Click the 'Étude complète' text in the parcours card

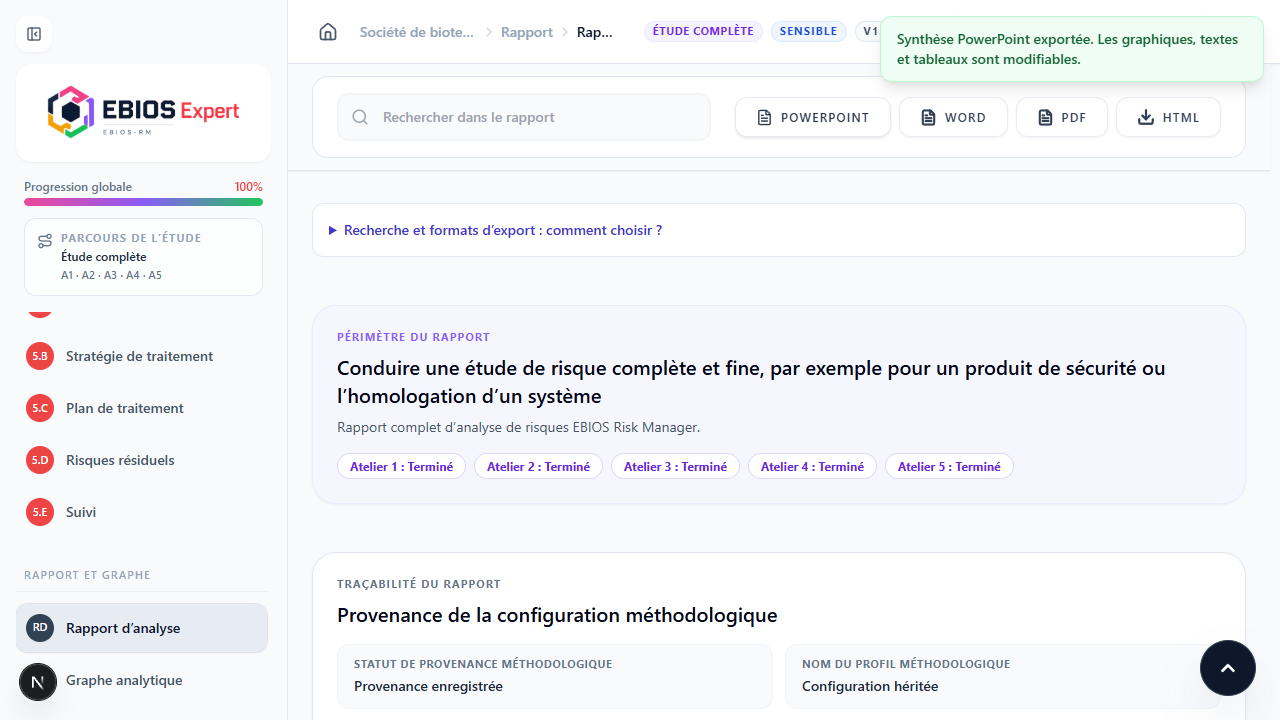coord(104,257)
